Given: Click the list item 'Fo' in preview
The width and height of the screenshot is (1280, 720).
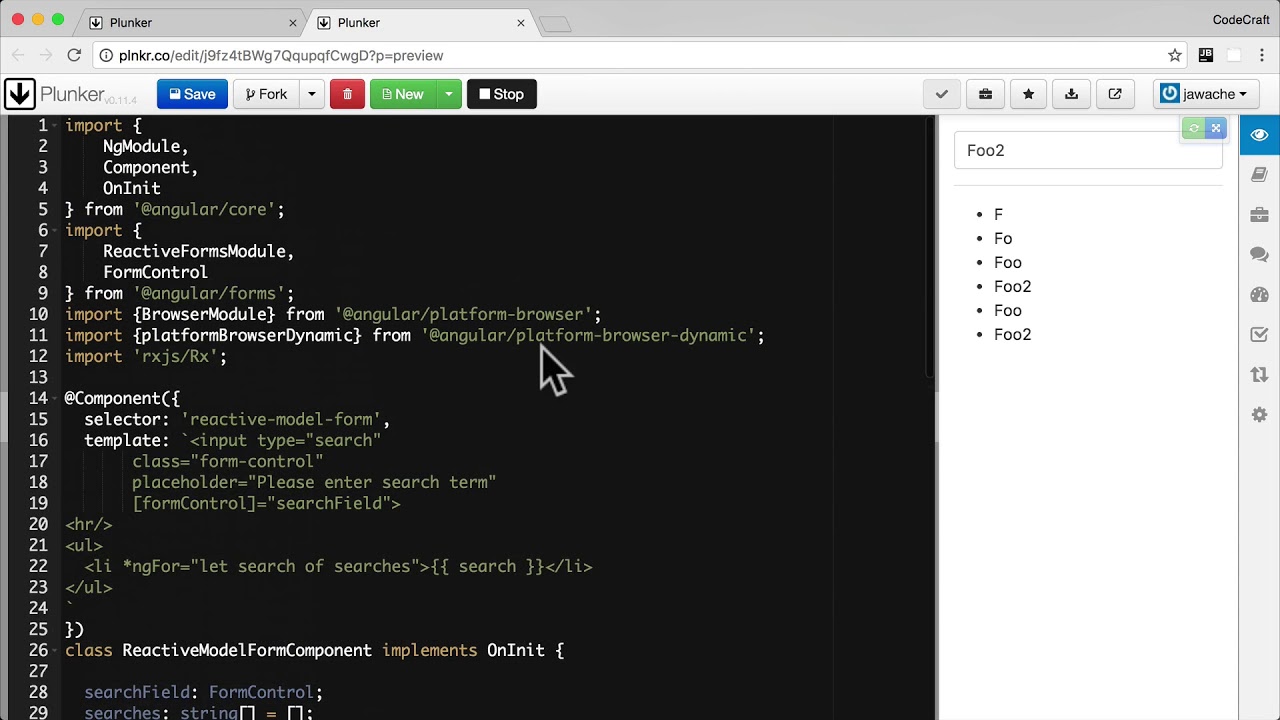Looking at the screenshot, I should pos(1003,238).
